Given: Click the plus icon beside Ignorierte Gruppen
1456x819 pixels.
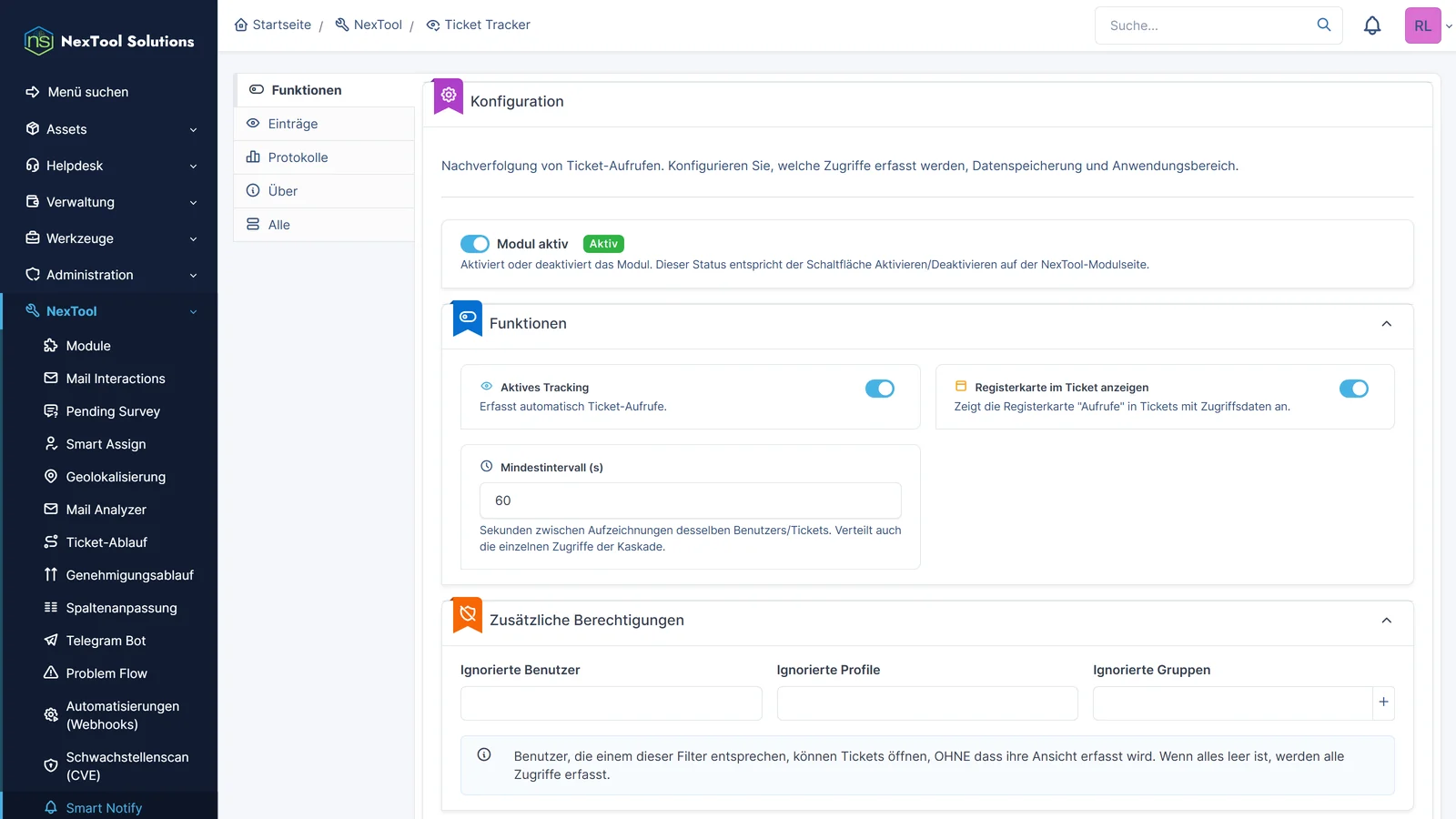Looking at the screenshot, I should click(x=1383, y=703).
